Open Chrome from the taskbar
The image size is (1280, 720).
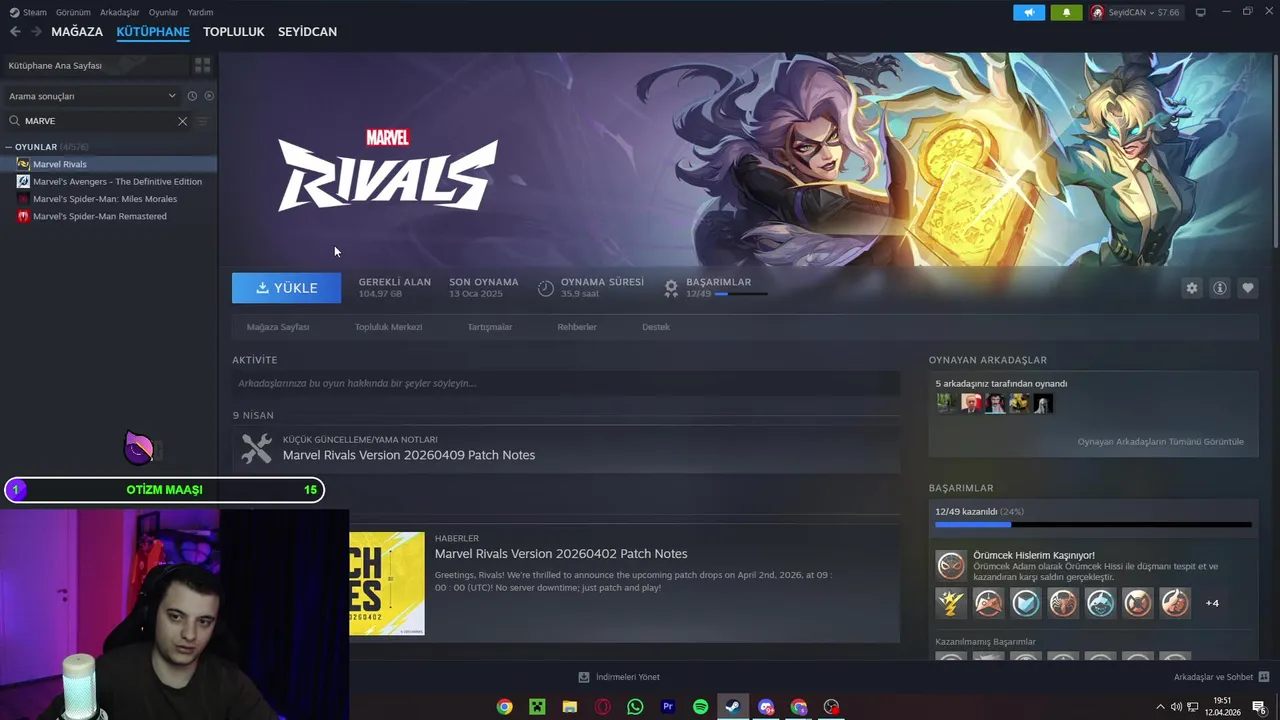pos(505,707)
